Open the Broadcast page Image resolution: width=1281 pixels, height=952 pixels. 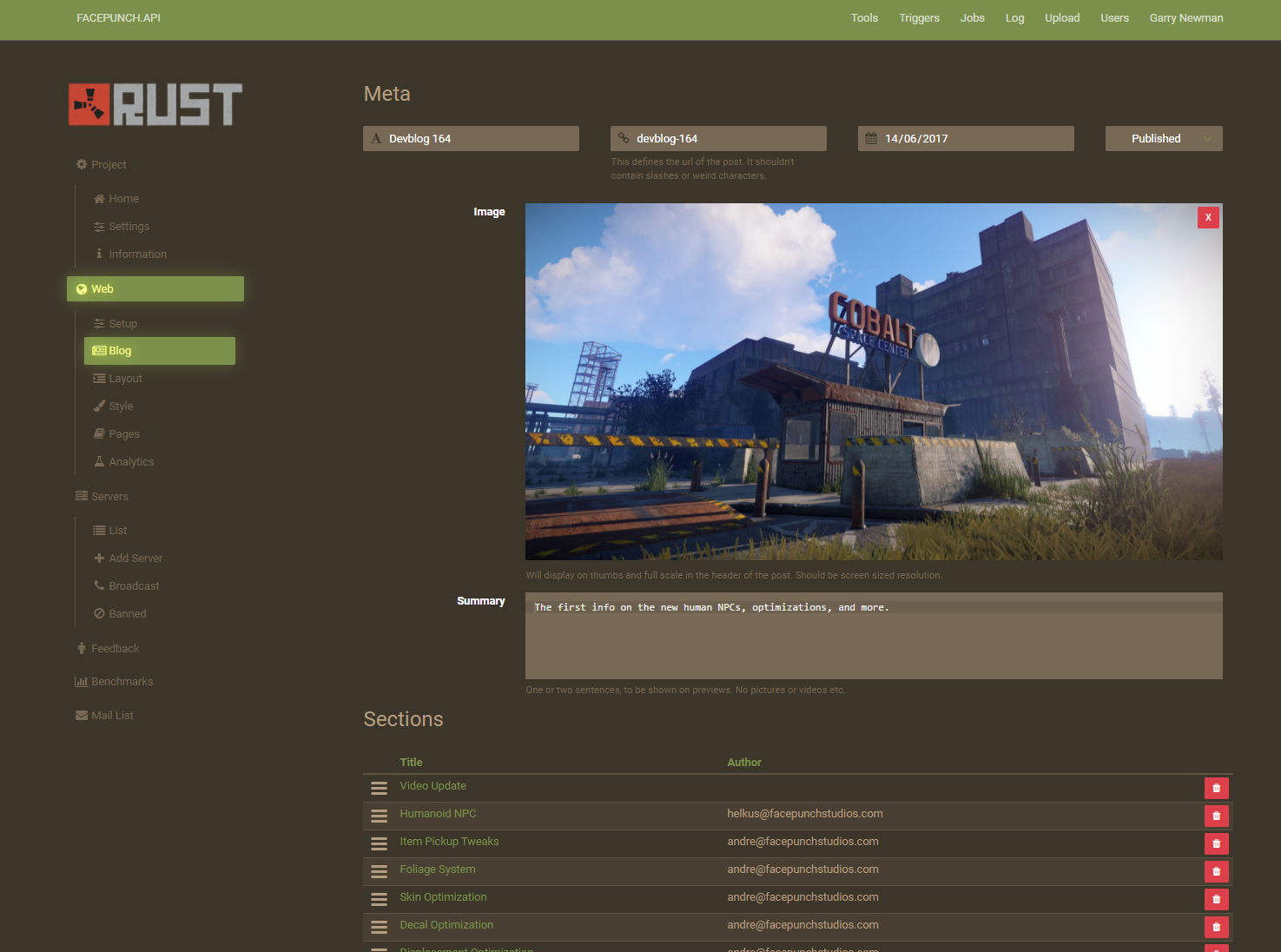(127, 586)
